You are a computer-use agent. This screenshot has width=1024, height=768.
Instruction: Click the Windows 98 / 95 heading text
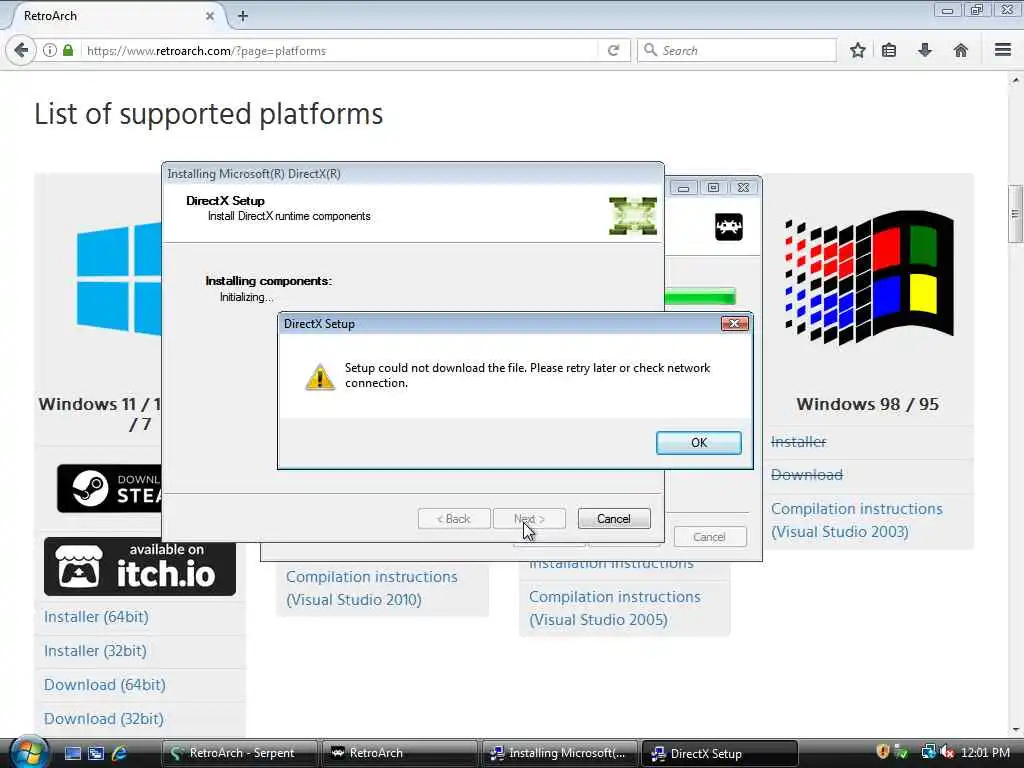867,404
